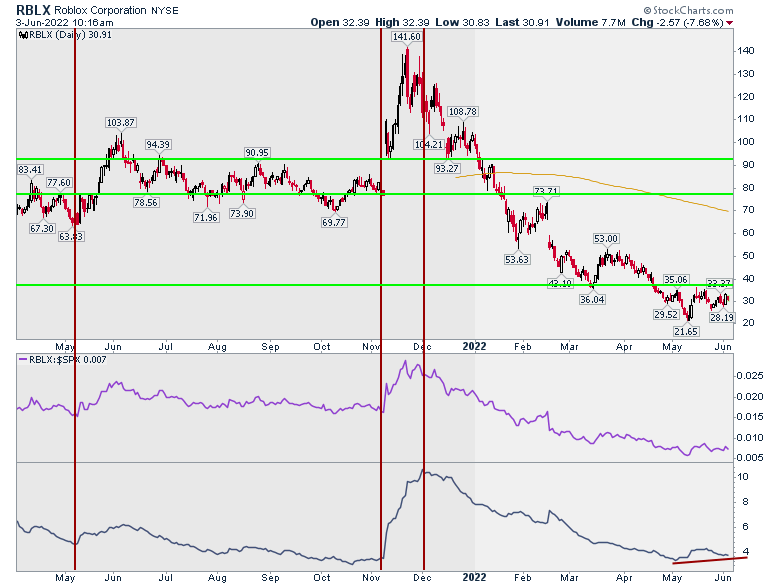Click the High 32.39 value

404,22
